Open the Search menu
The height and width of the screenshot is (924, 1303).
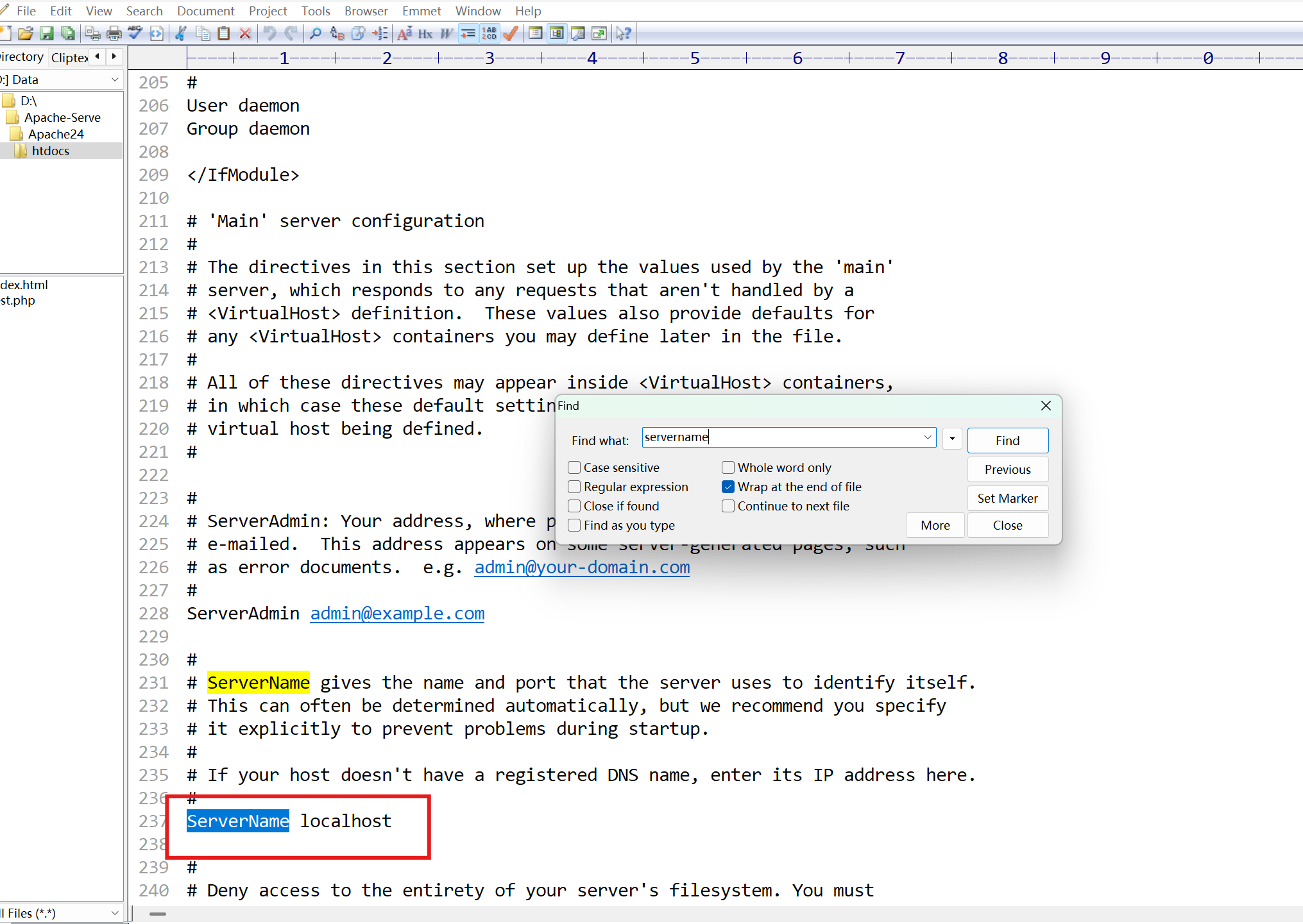click(144, 11)
